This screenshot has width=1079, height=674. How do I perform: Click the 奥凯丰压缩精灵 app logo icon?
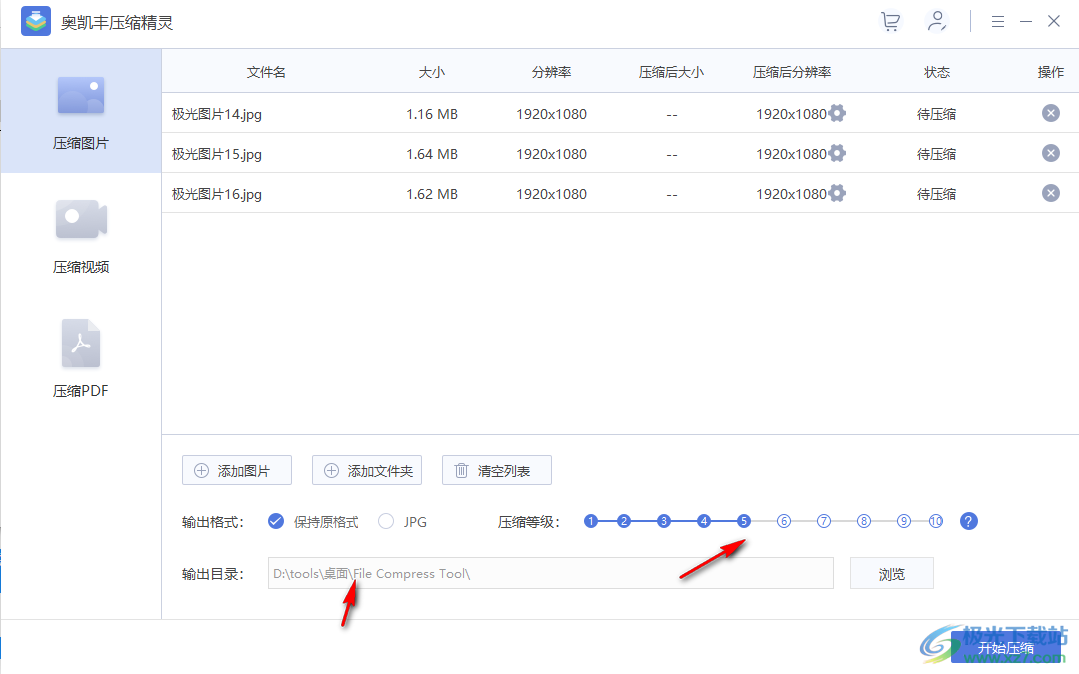(x=36, y=21)
